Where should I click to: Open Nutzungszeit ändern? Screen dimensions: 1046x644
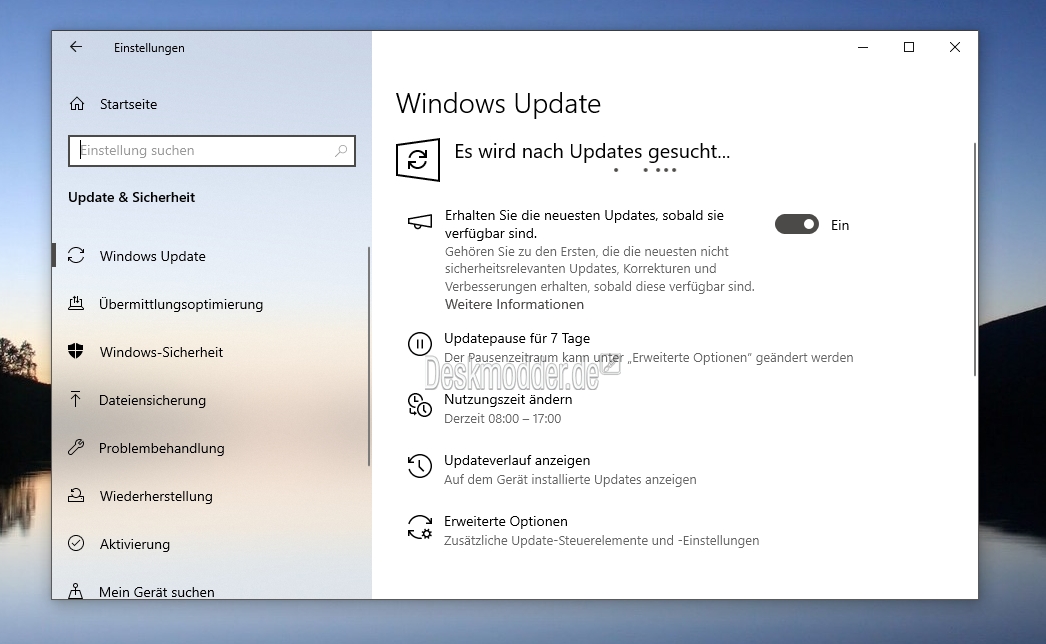[x=508, y=399]
